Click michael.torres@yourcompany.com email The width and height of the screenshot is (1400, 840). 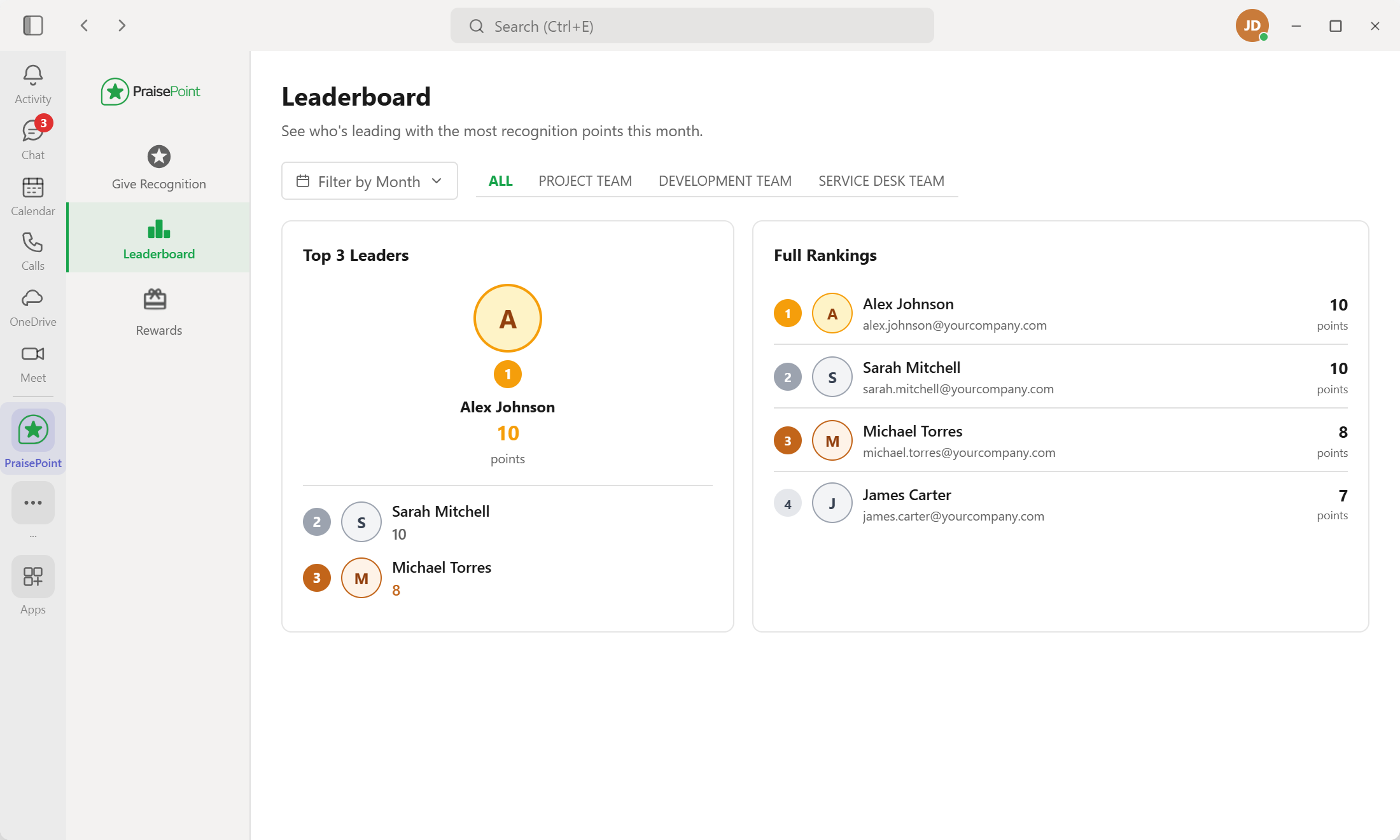tap(959, 452)
